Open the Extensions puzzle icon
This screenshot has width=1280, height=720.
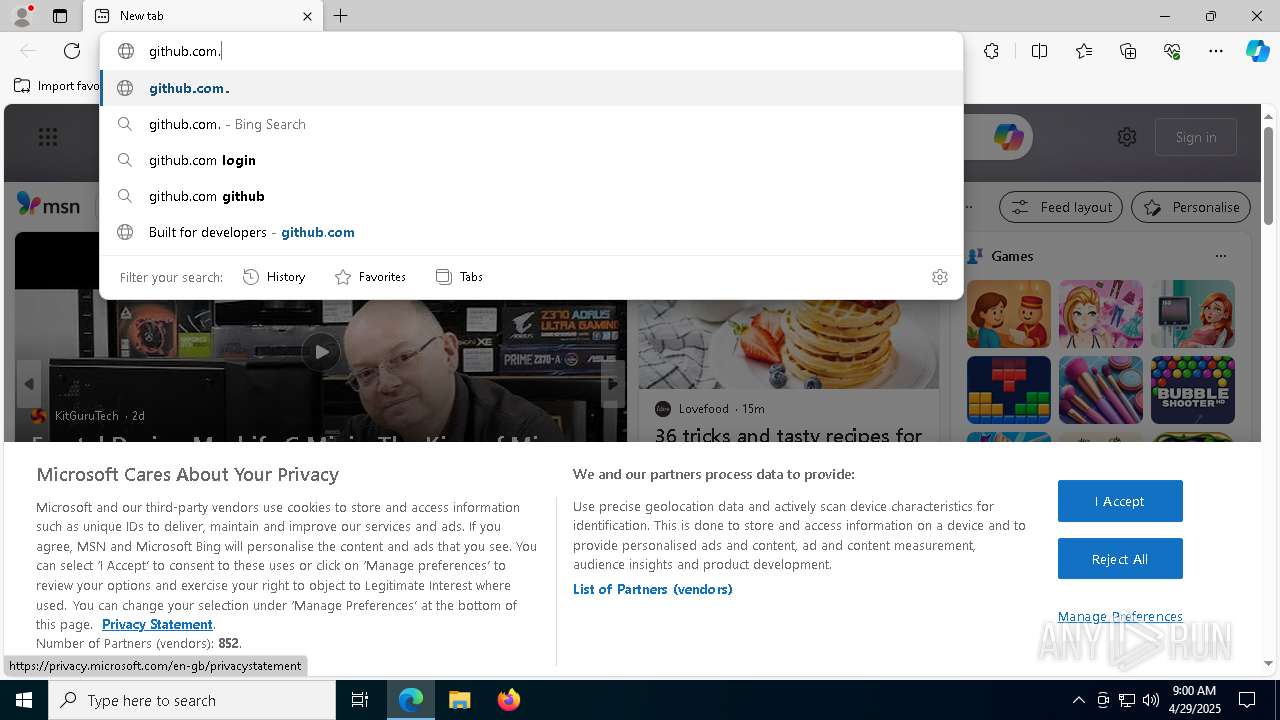(x=991, y=51)
